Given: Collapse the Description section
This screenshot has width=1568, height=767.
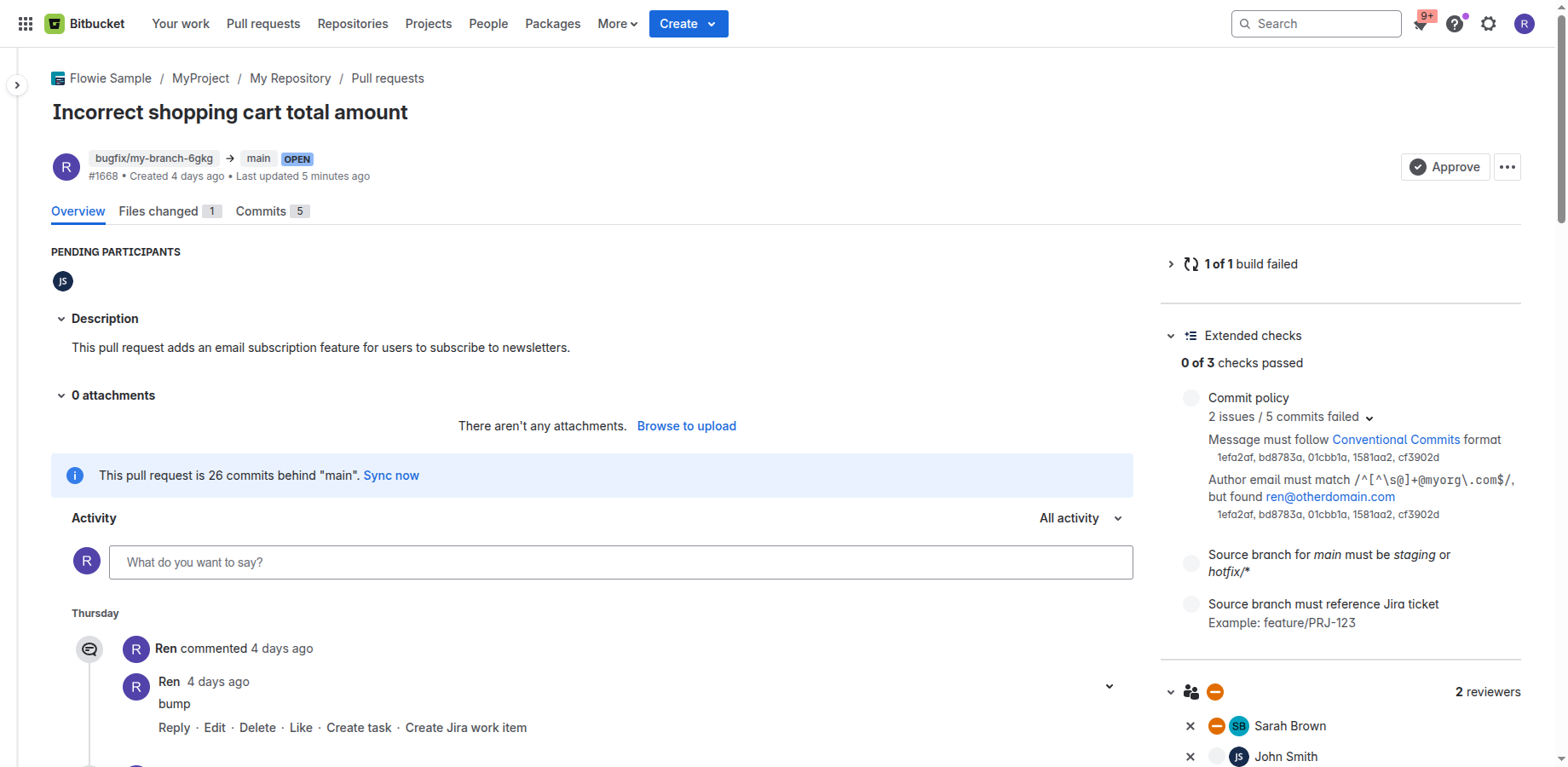Looking at the screenshot, I should [x=61, y=319].
